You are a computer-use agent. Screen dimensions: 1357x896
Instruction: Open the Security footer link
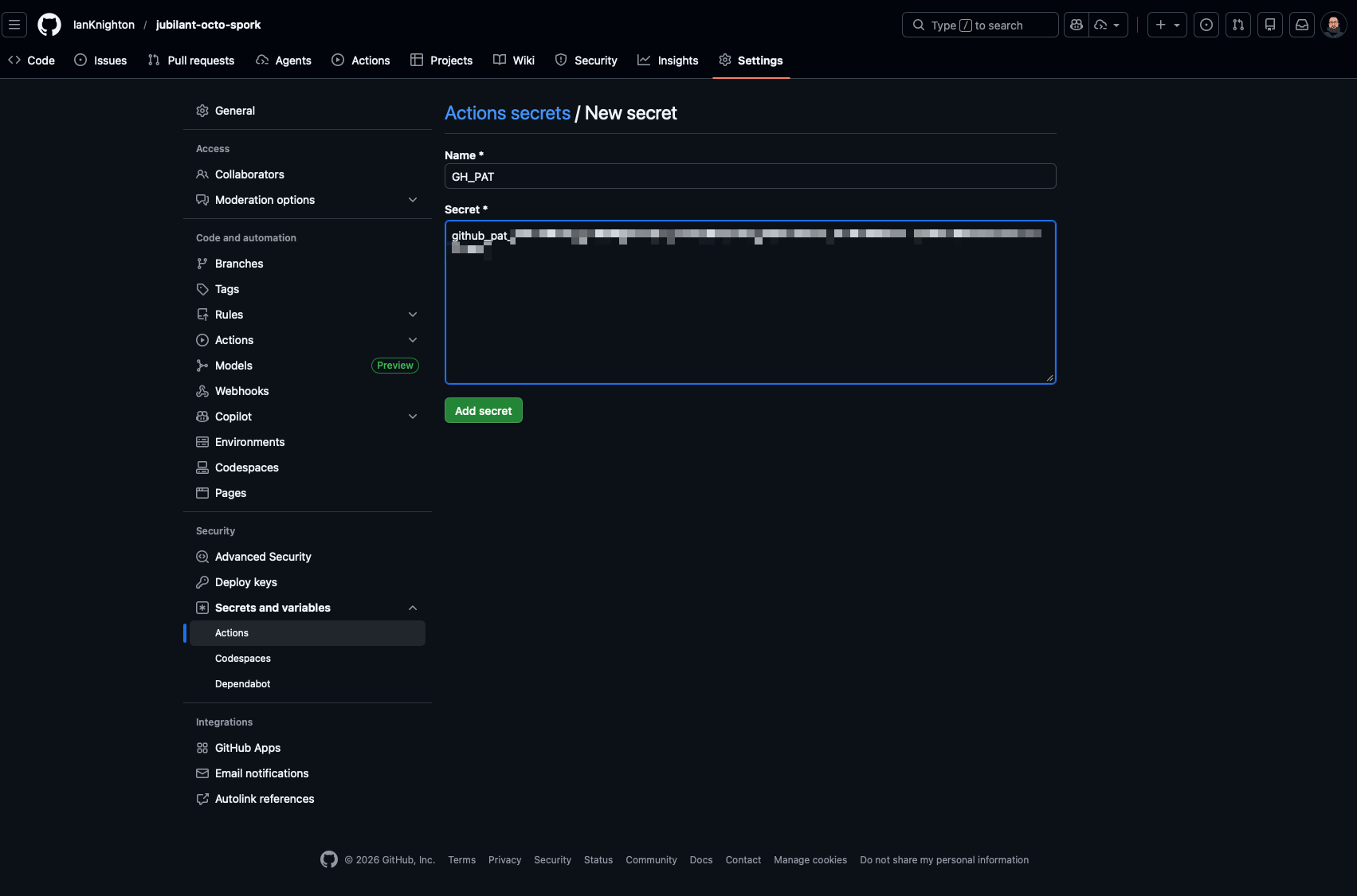click(x=553, y=860)
